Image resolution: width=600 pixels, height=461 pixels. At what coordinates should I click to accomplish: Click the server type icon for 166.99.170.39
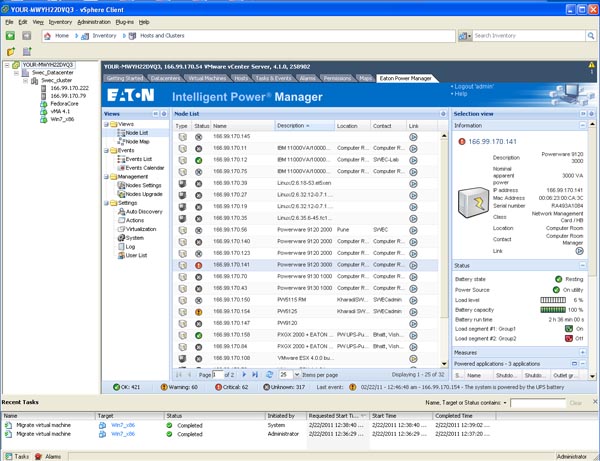pyautogui.click(x=183, y=184)
